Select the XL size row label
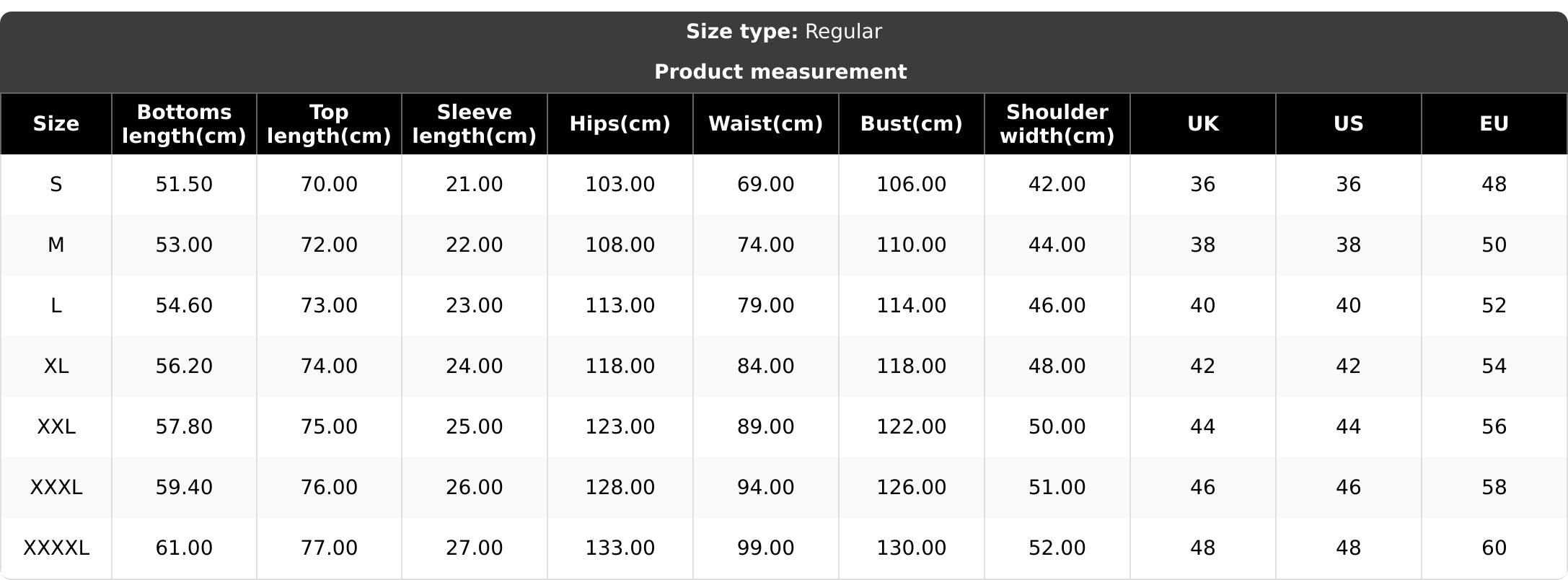 click(56, 366)
